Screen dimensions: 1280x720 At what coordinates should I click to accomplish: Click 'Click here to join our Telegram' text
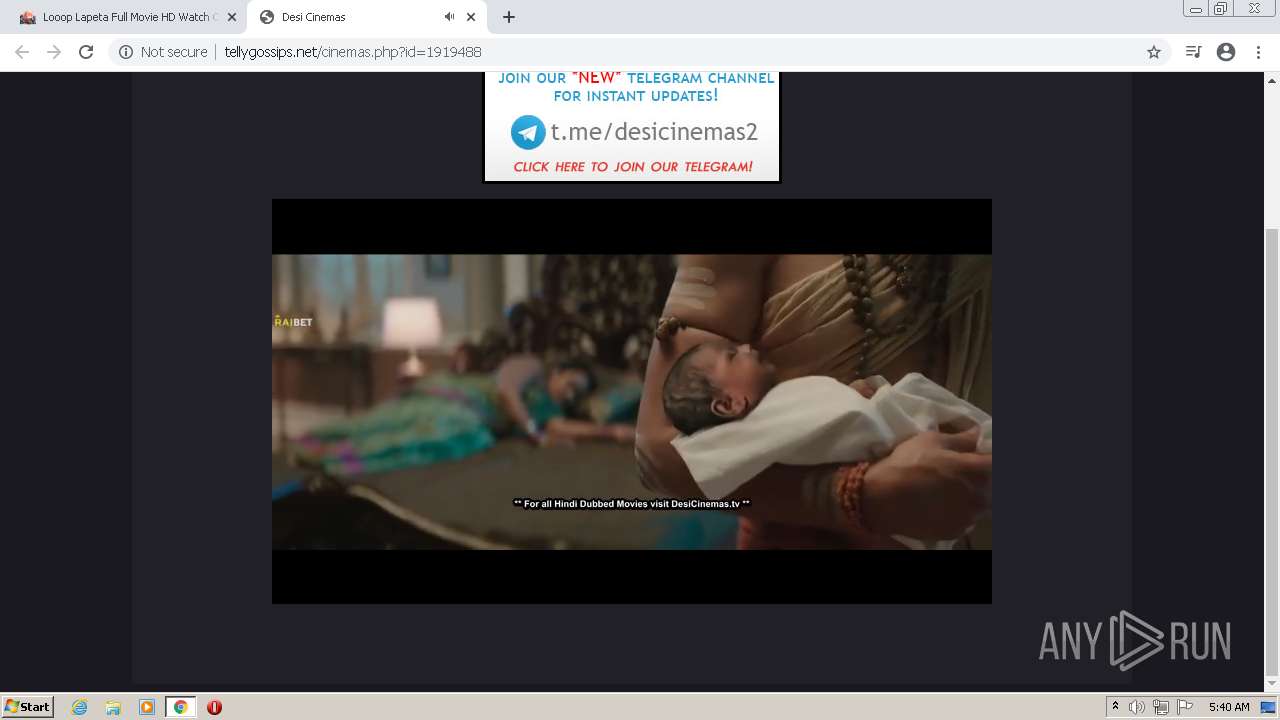(x=633, y=167)
